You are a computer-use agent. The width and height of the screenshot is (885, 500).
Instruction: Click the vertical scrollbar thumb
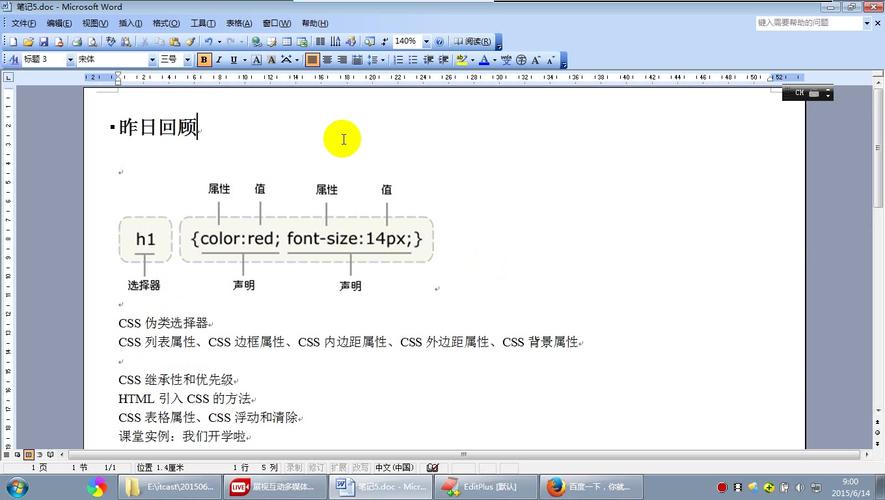coord(878,148)
